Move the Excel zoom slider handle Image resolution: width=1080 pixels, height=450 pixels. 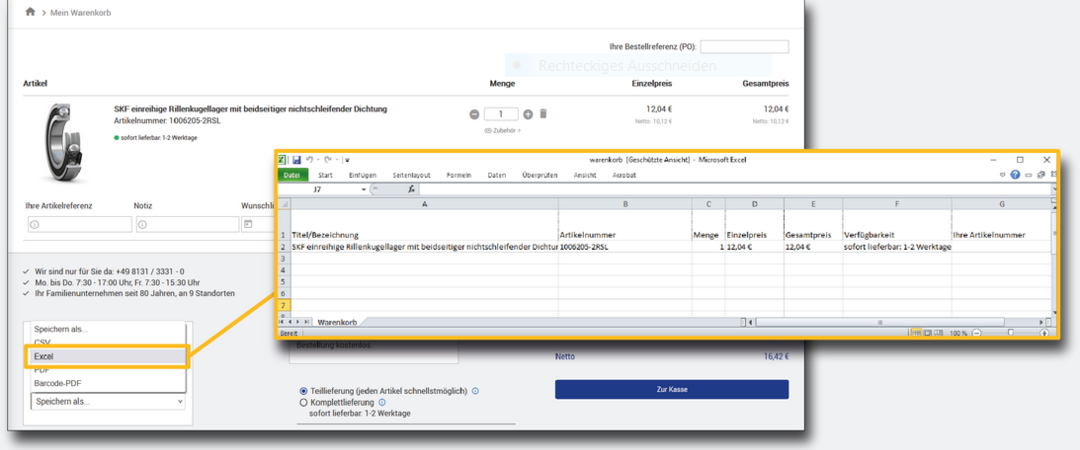pos(1010,333)
